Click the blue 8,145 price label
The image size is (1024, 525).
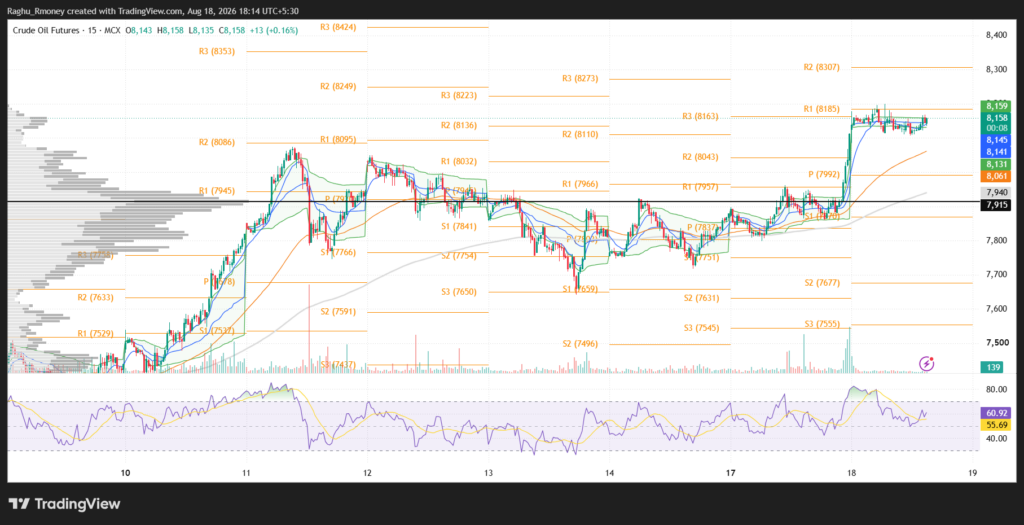click(x=996, y=140)
